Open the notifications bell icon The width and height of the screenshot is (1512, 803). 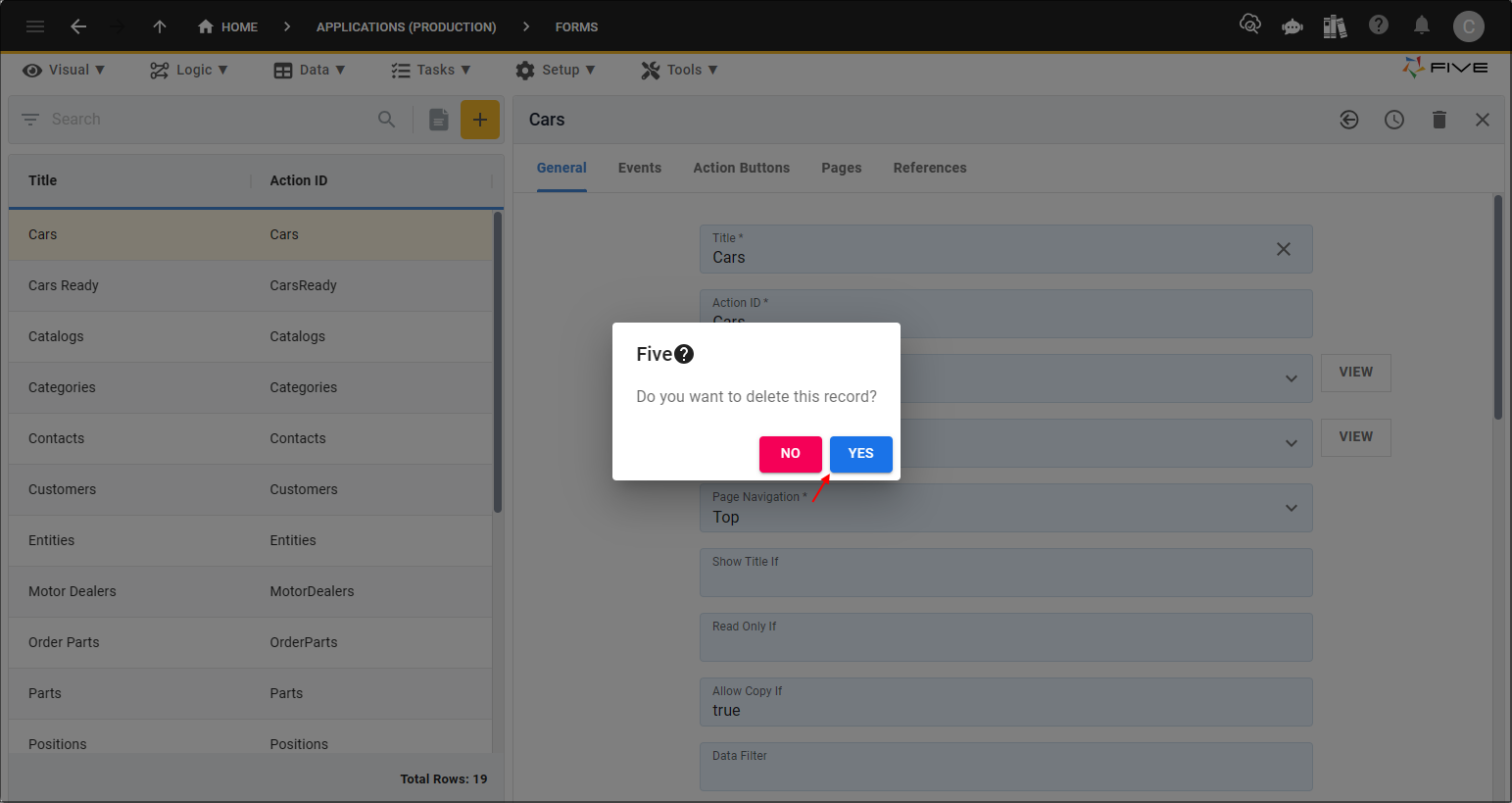(1422, 25)
